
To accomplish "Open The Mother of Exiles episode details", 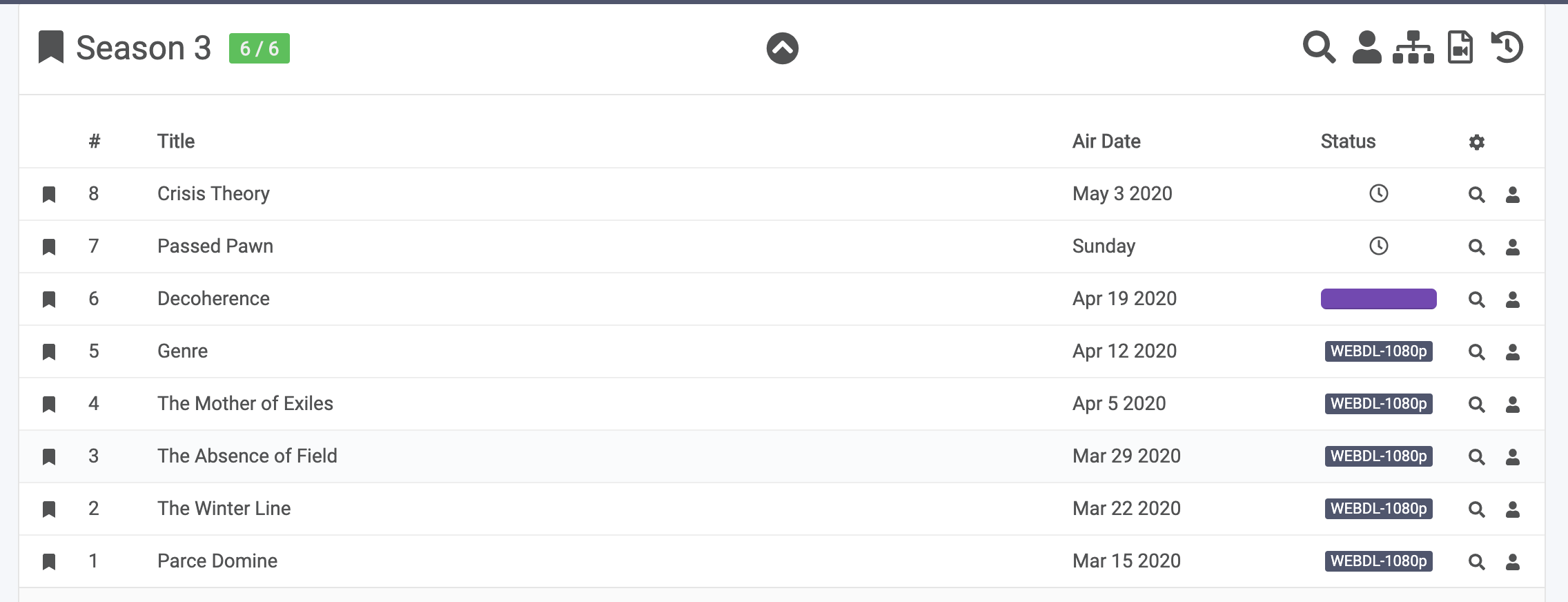I will 245,404.
